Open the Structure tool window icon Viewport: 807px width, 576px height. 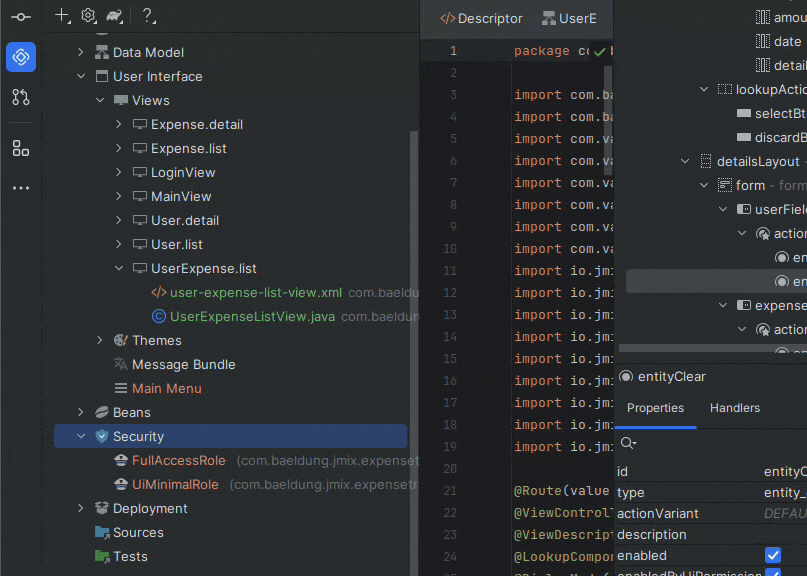[x=21, y=148]
